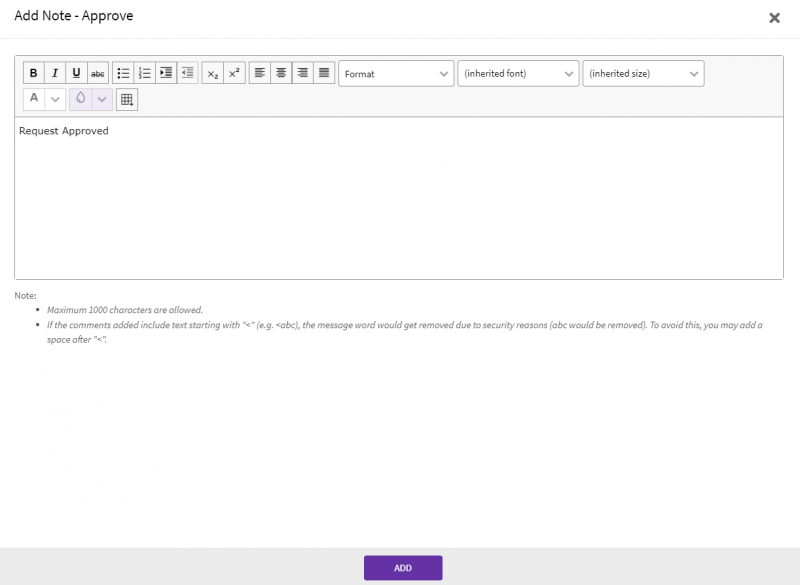Viewport: 800px width, 585px height.
Task: Apply superscript formatting
Action: [x=232, y=72]
